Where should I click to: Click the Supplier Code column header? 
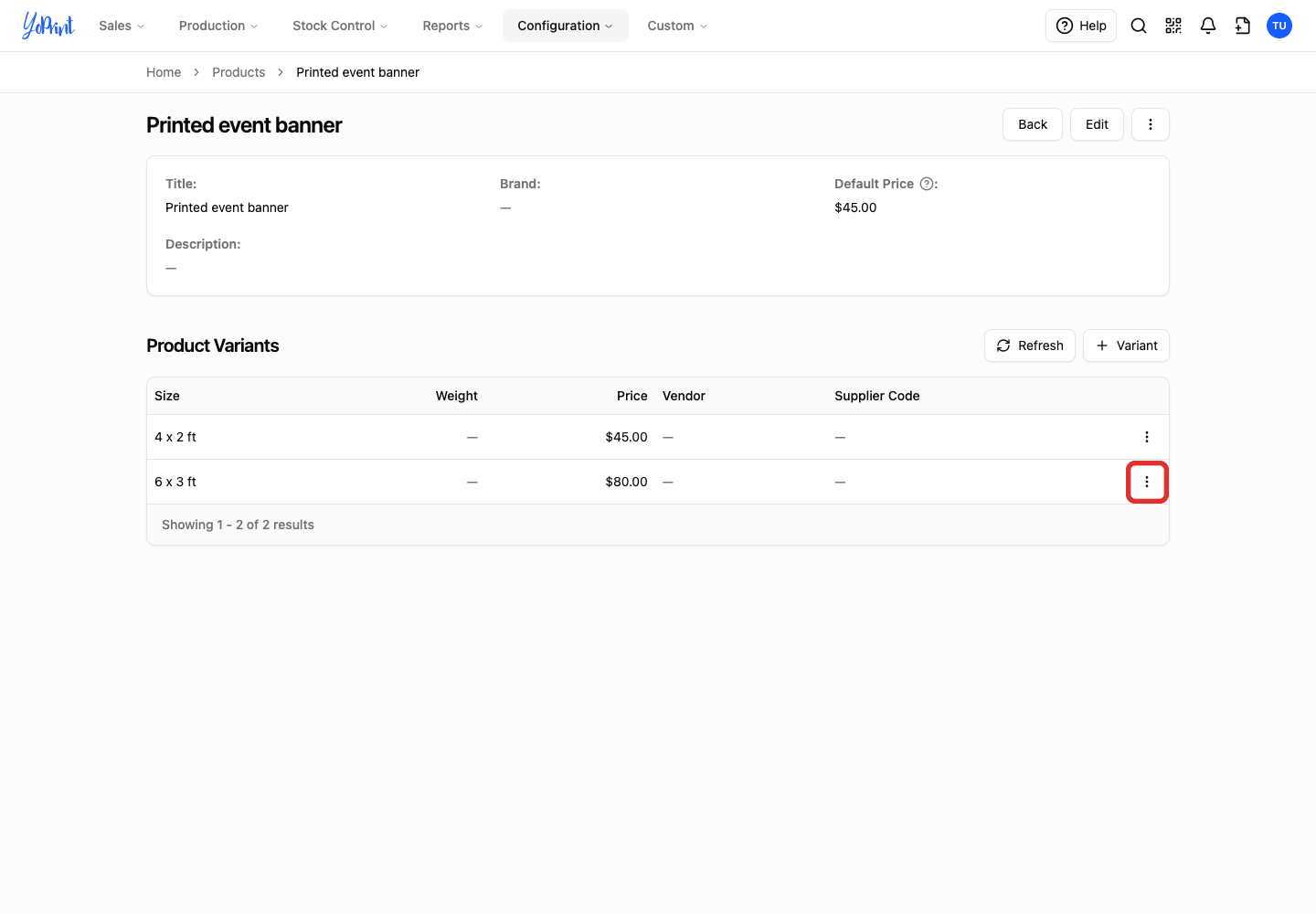(877, 396)
